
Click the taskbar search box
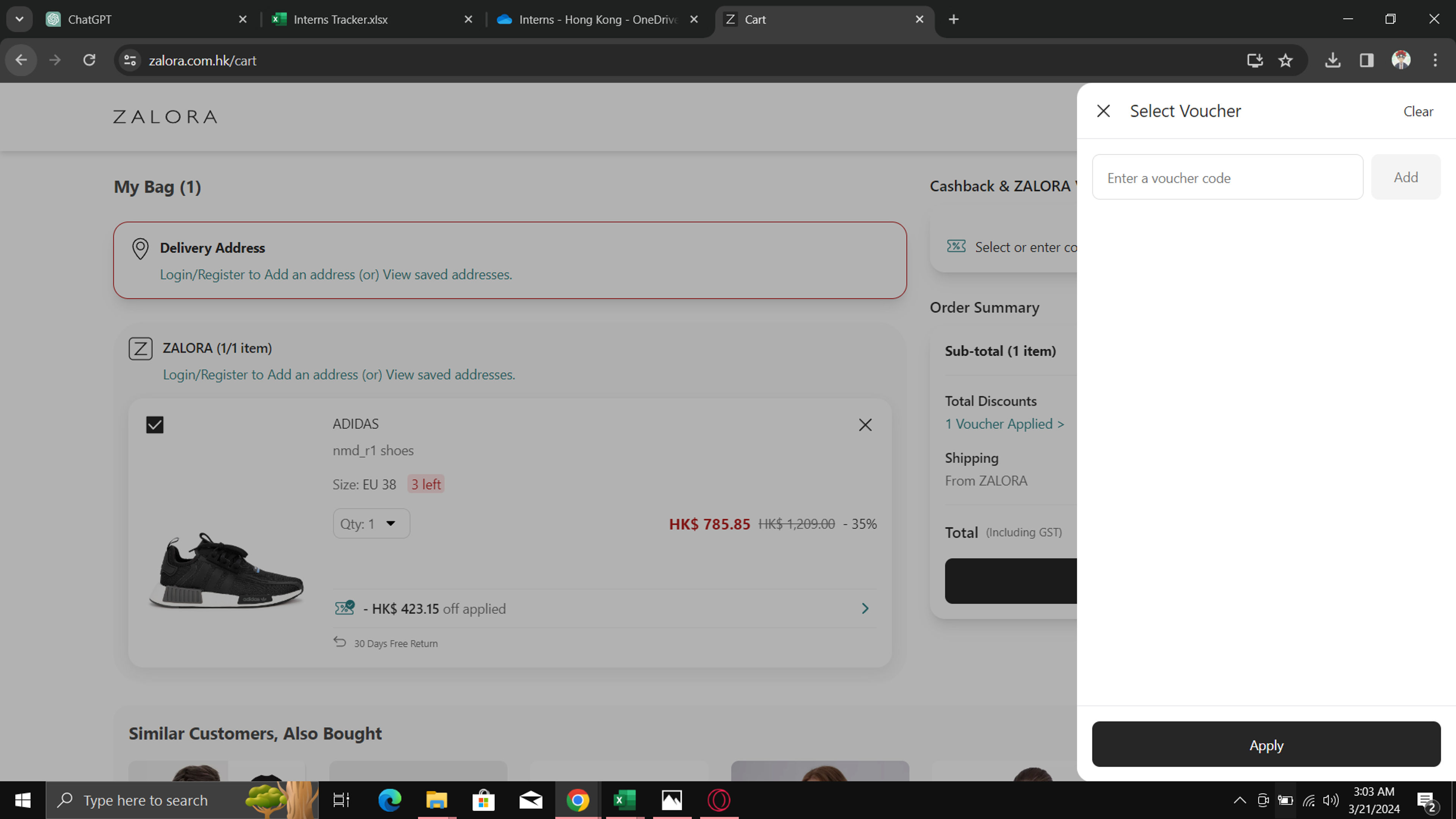click(x=182, y=800)
